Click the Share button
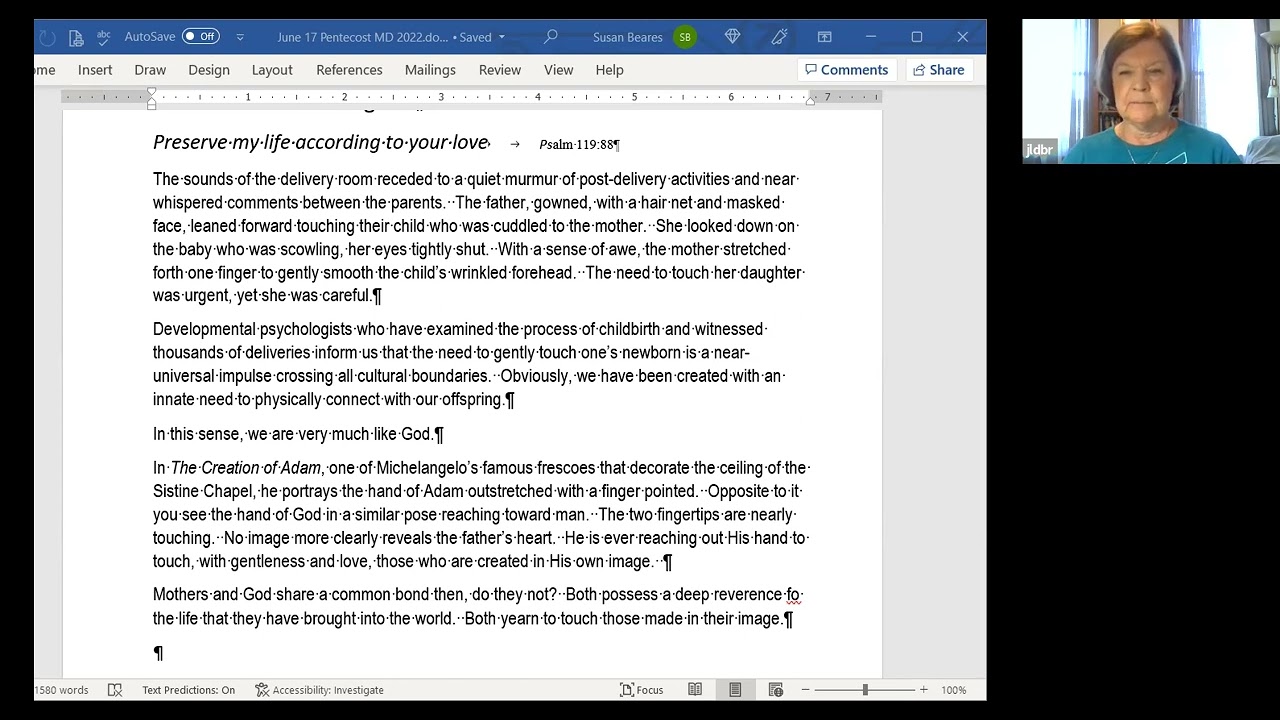The image size is (1280, 720). (939, 70)
